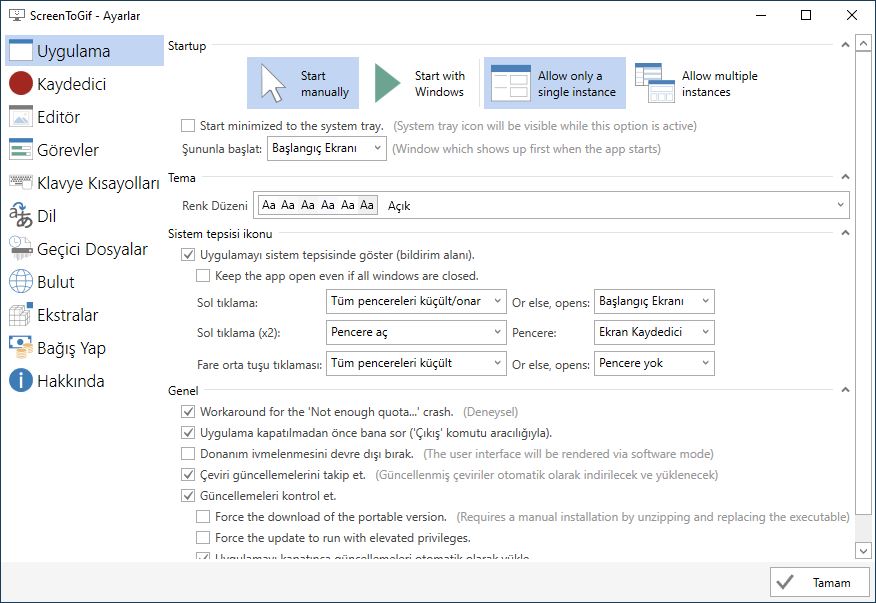
Task: Click the multiple instances windows icon
Action: (x=655, y=83)
